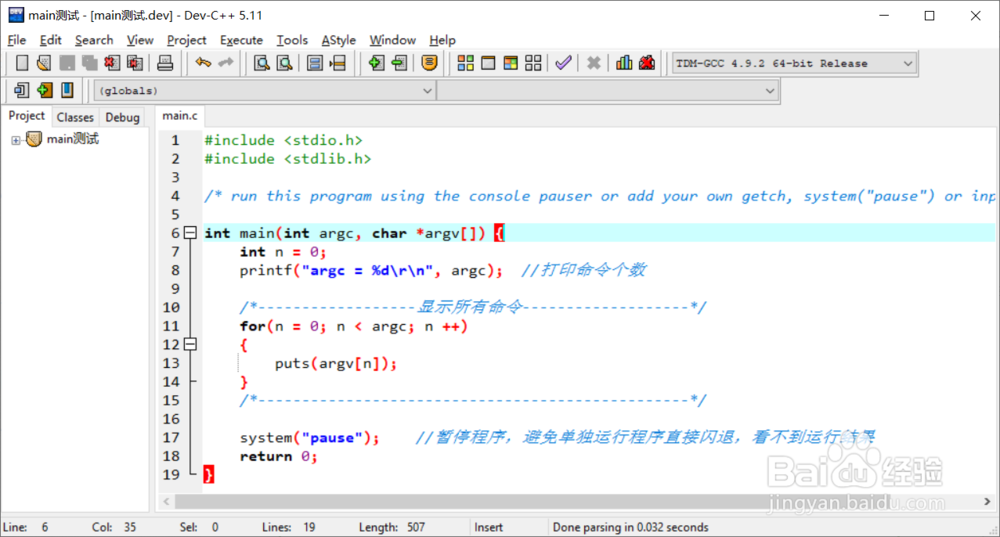Compile with the four colored squares icon

(466, 63)
